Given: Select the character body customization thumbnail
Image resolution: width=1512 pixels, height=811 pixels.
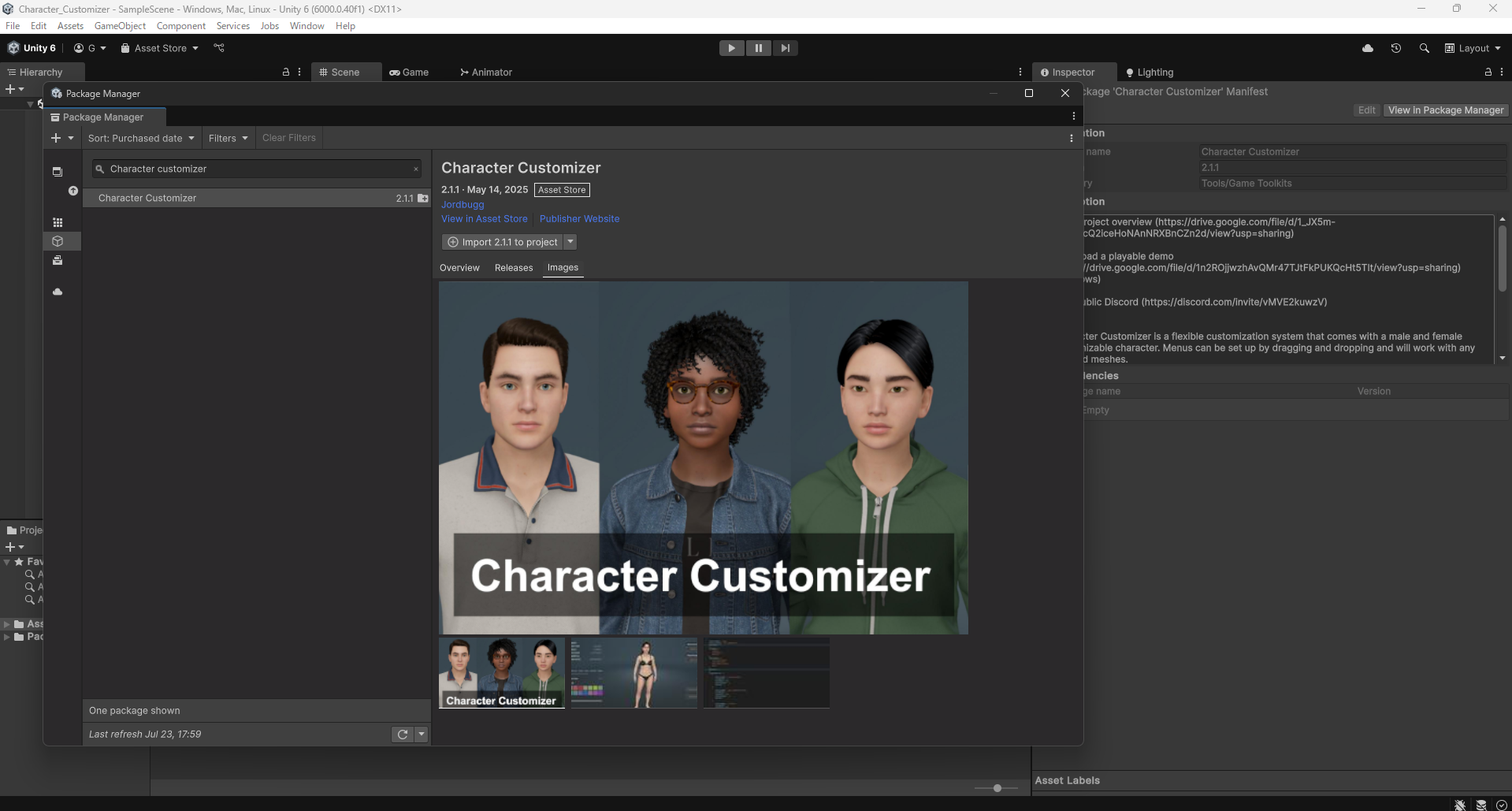Looking at the screenshot, I should pyautogui.click(x=634, y=673).
